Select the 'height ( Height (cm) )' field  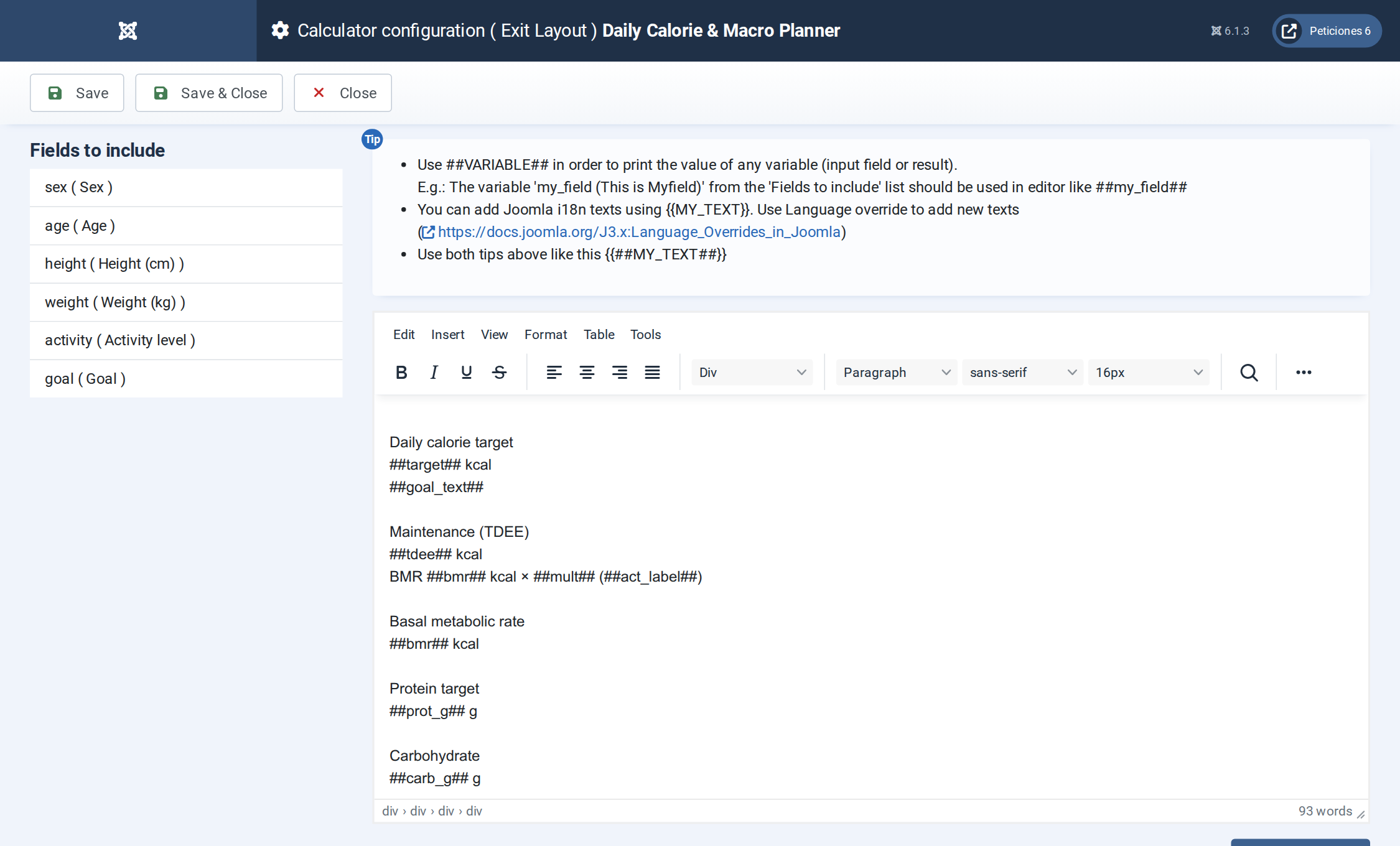(186, 264)
